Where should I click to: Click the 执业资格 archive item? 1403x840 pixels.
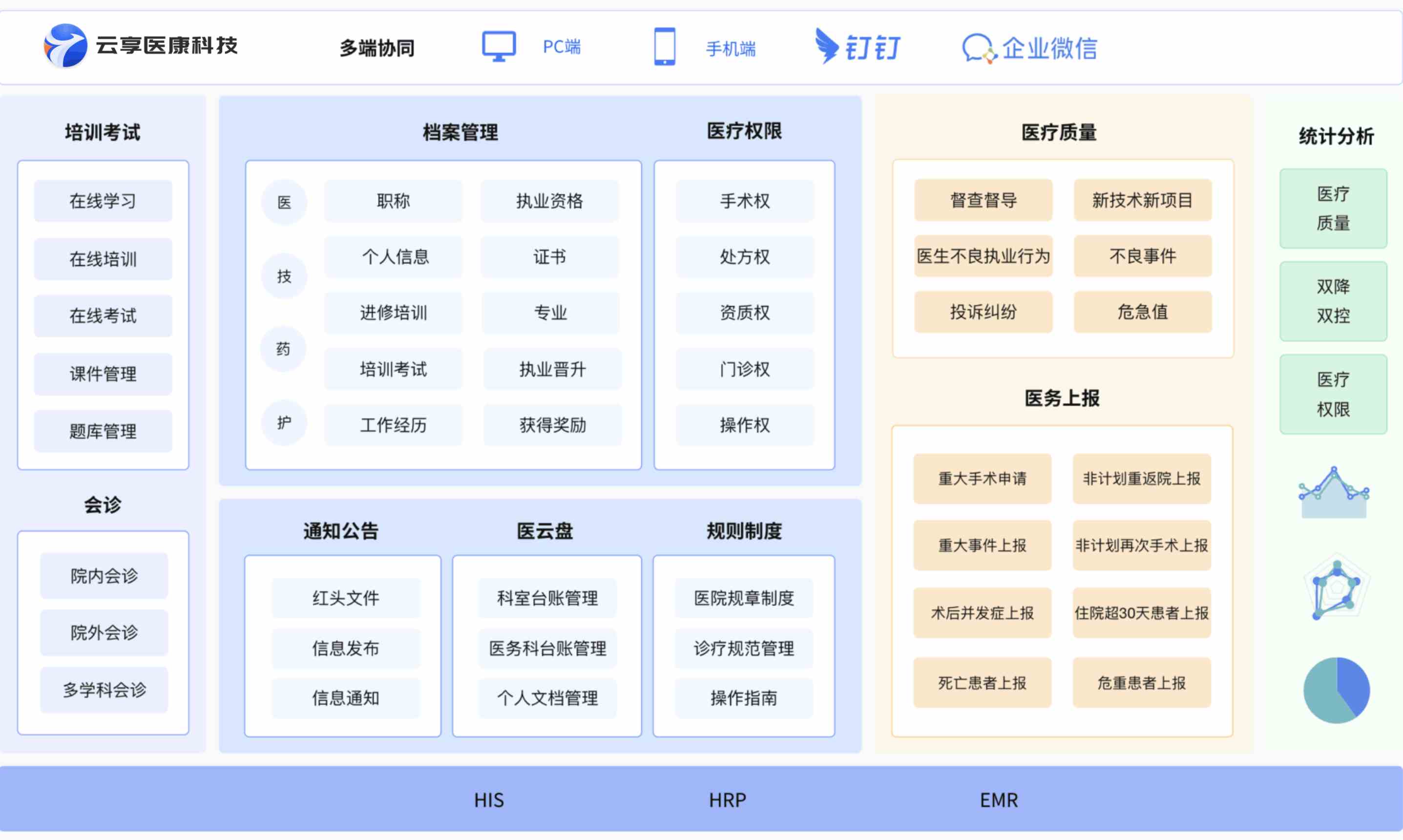click(x=549, y=201)
